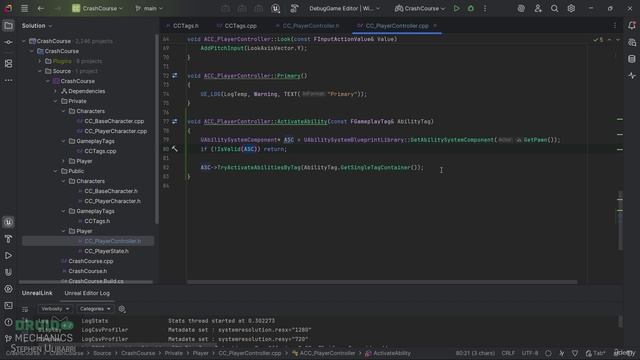This screenshot has width=640, height=360.
Task: Open the CrashCourse project dropdown
Action: click(x=98, y=8)
